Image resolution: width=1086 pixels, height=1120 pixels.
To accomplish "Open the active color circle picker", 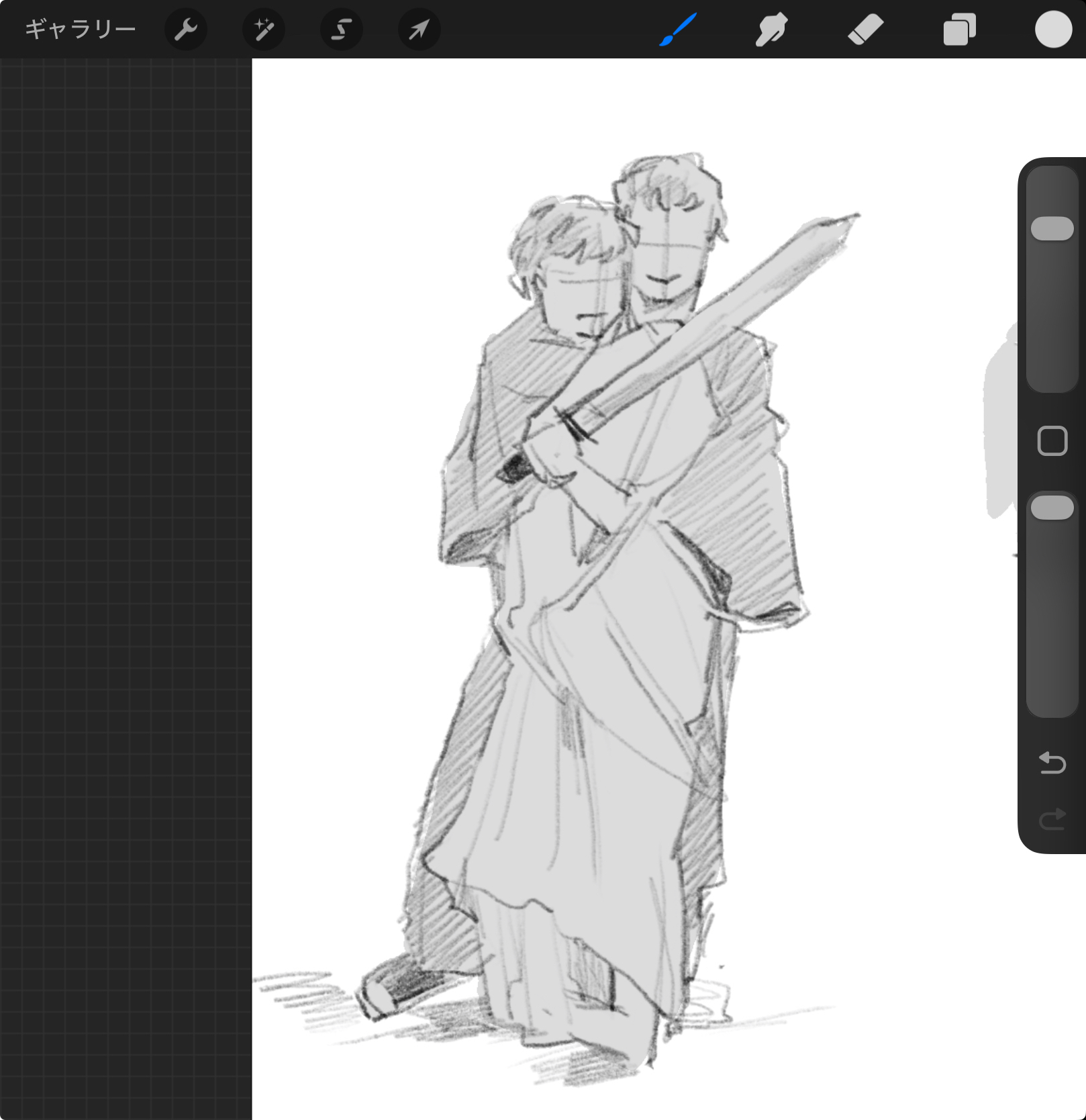I will (x=1052, y=30).
